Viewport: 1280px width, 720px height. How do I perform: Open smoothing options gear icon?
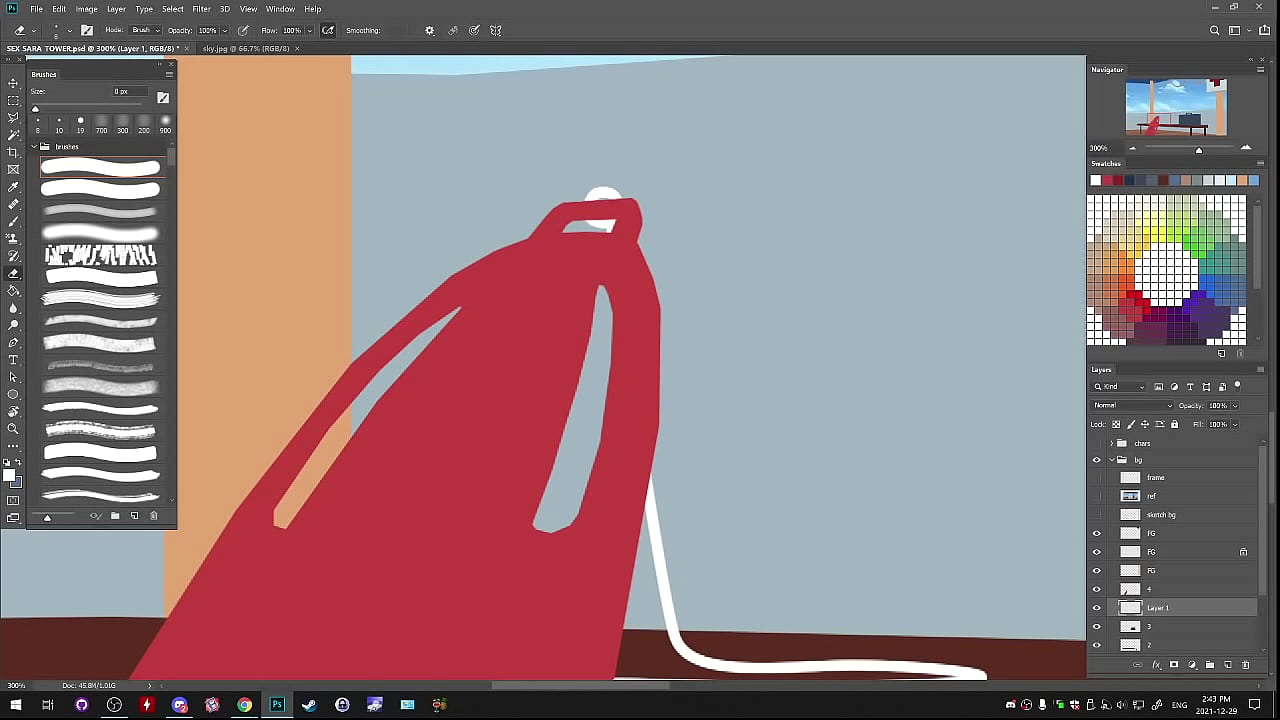point(430,30)
